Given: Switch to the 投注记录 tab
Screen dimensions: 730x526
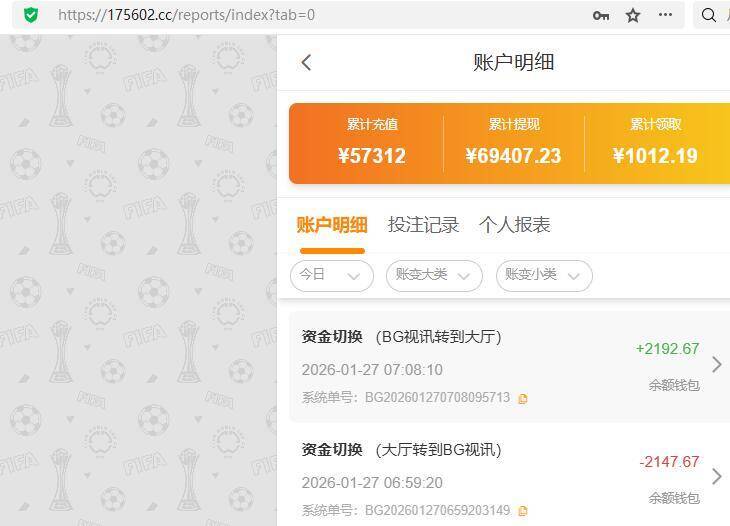Looking at the screenshot, I should coord(423,225).
